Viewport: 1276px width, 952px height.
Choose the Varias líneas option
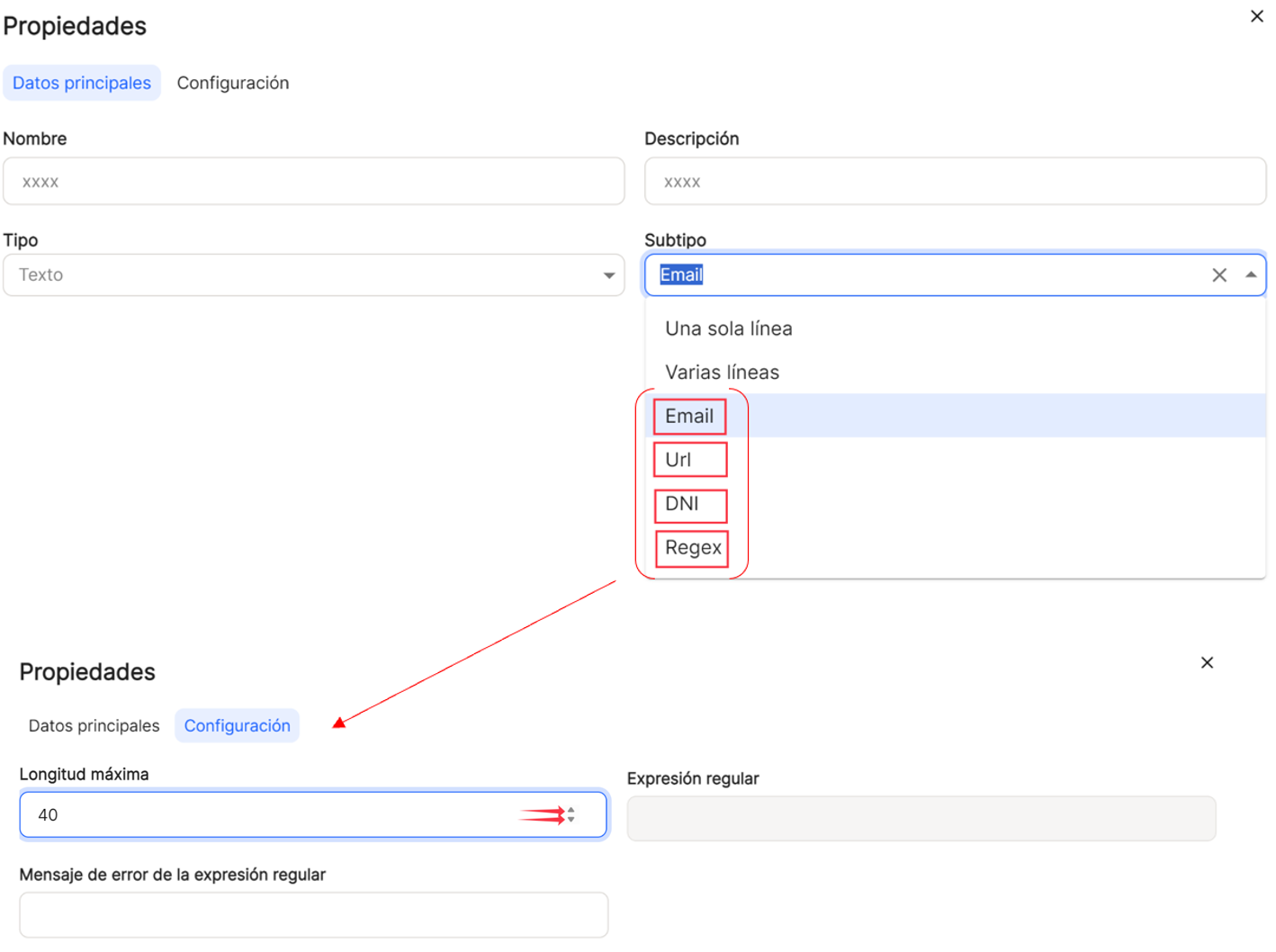click(x=955, y=372)
